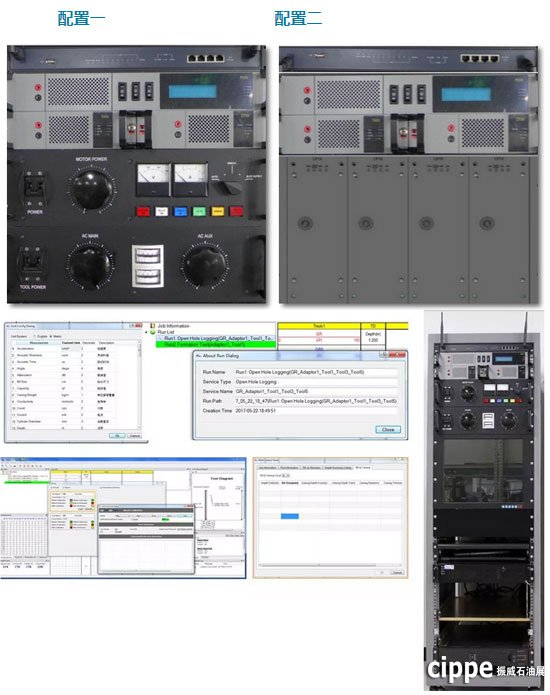Image resolution: width=550 pixels, height=695 pixels.
Task: Open the Mud Casing Count dropdown
Action: (x=286, y=476)
